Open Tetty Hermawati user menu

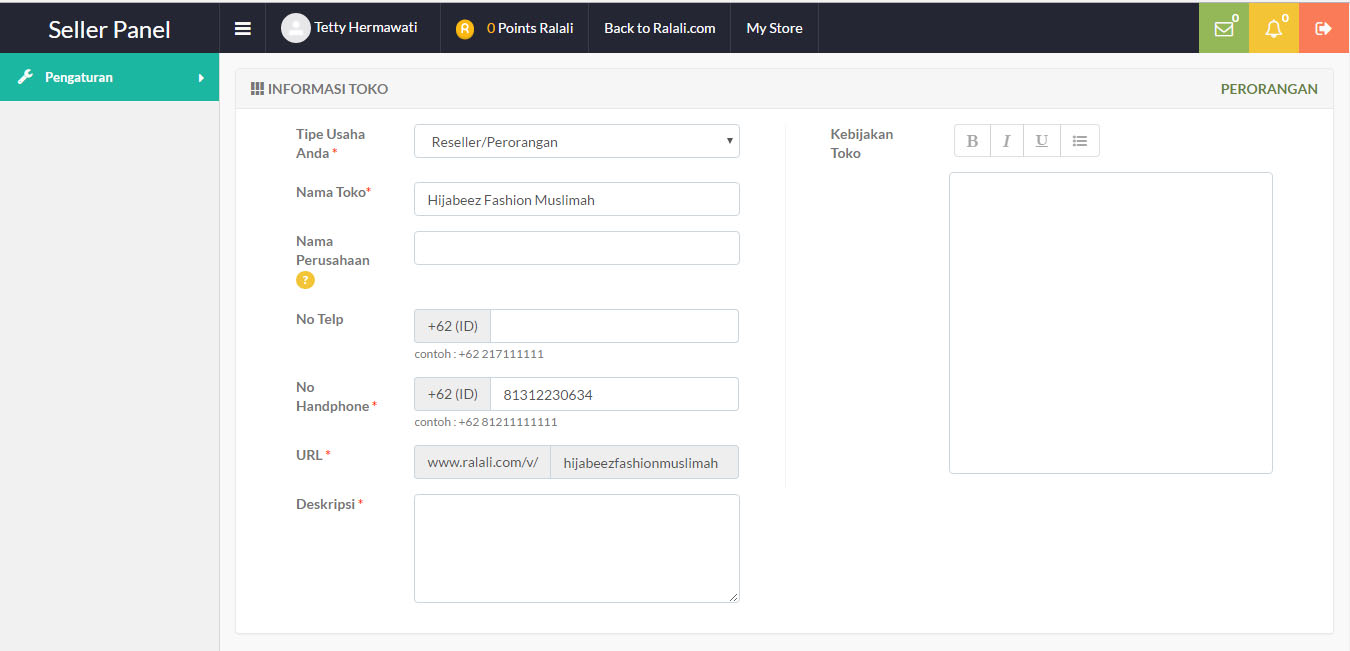(365, 28)
